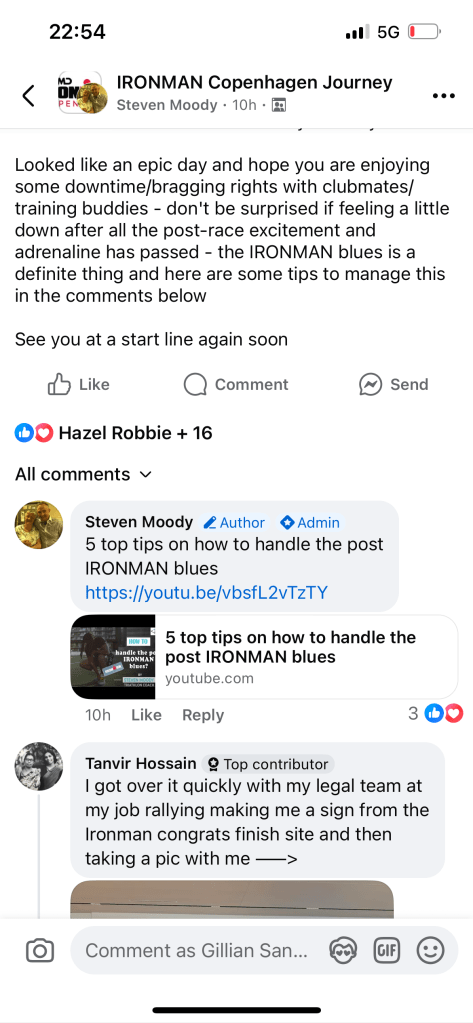This screenshot has height=1023, width=473.
Task: Open avatar stickers icon in comment bar
Action: (343, 951)
